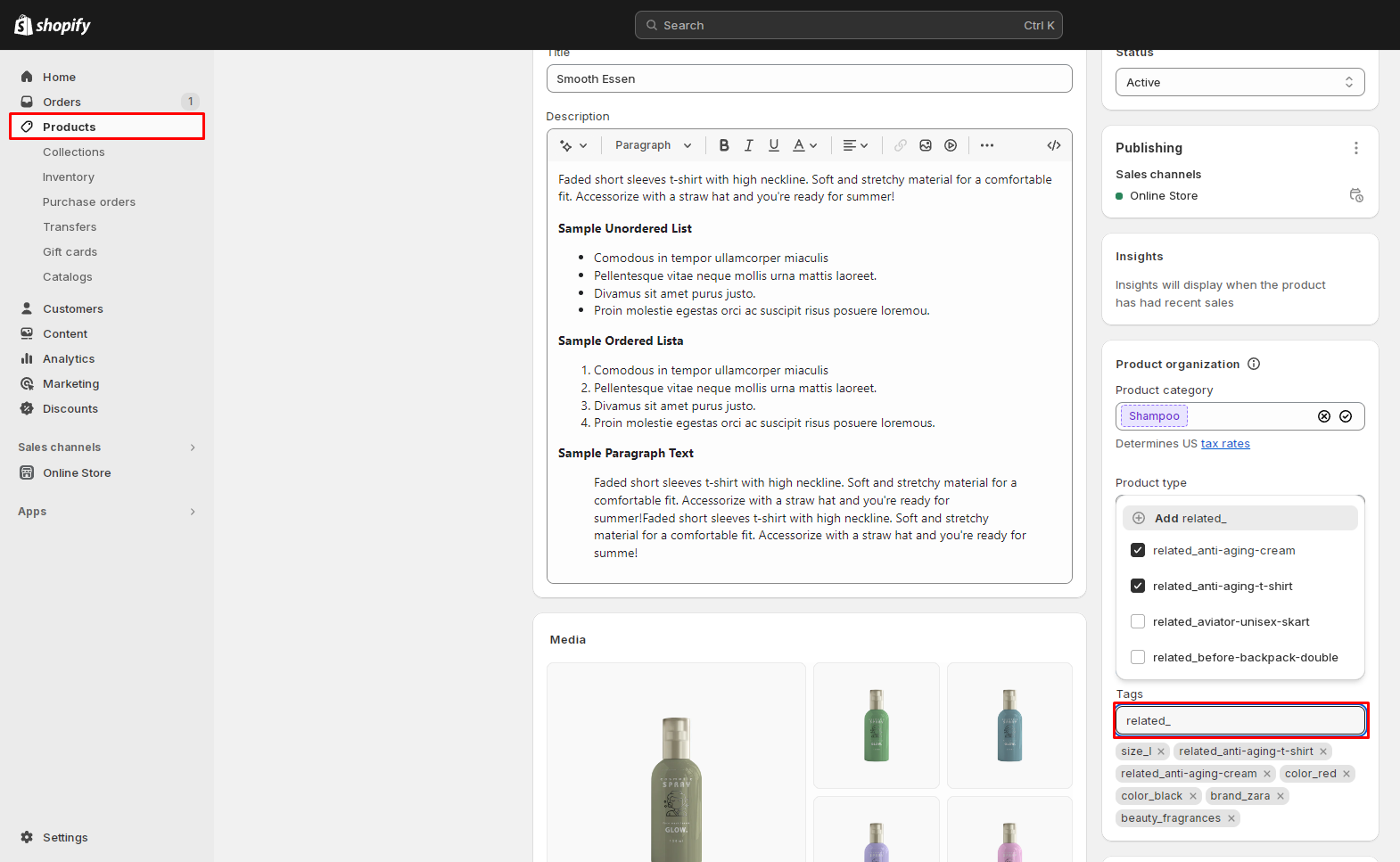Screen dimensions: 1400x862
Task: Click the Orders tray icon
Action: click(27, 102)
